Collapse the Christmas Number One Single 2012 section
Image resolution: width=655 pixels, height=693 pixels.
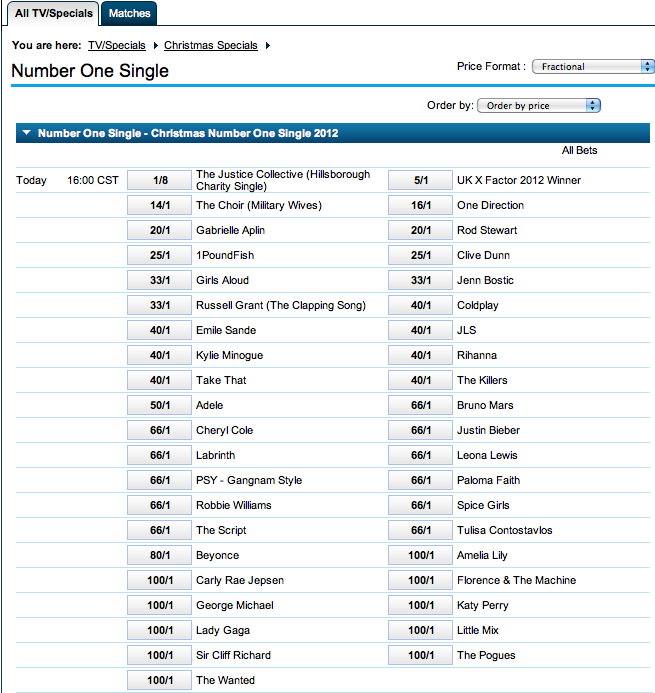[27, 133]
